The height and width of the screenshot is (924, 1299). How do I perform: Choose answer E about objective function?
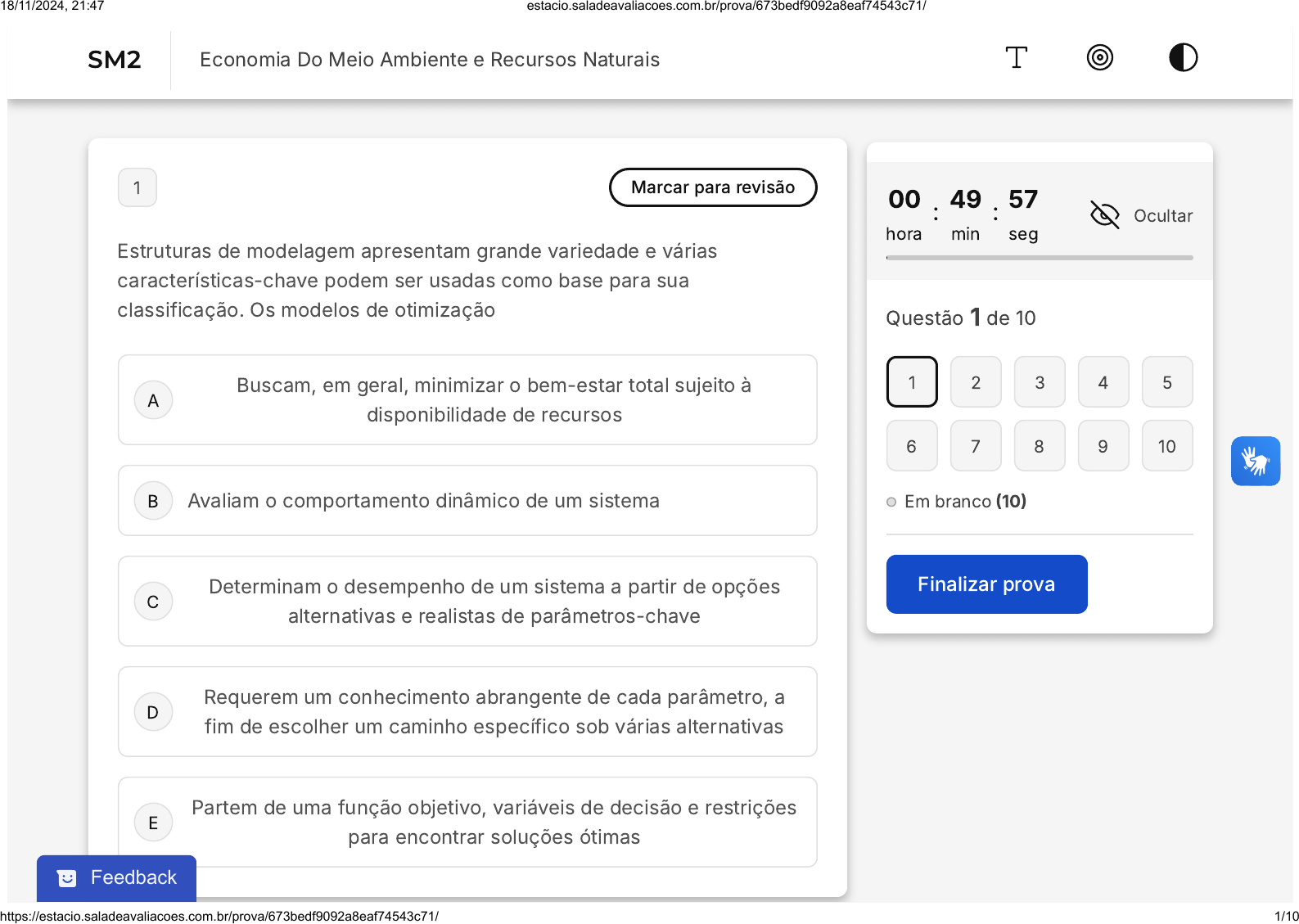click(494, 822)
